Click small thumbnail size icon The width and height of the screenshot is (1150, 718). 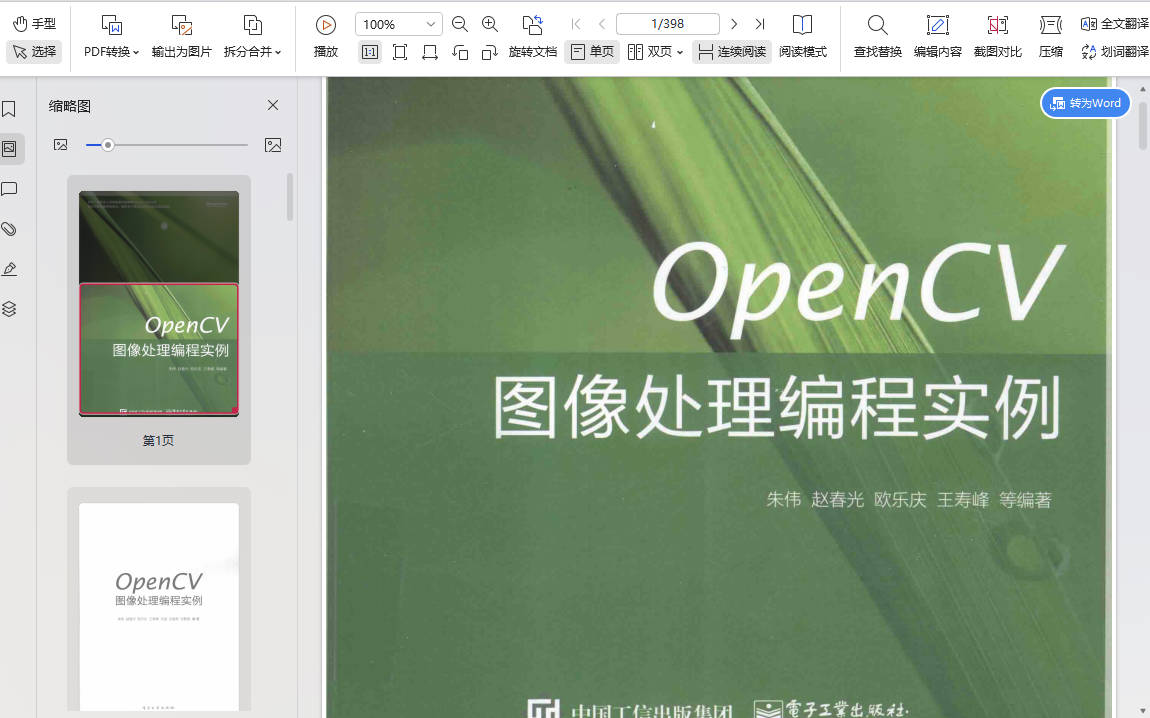click(x=61, y=145)
